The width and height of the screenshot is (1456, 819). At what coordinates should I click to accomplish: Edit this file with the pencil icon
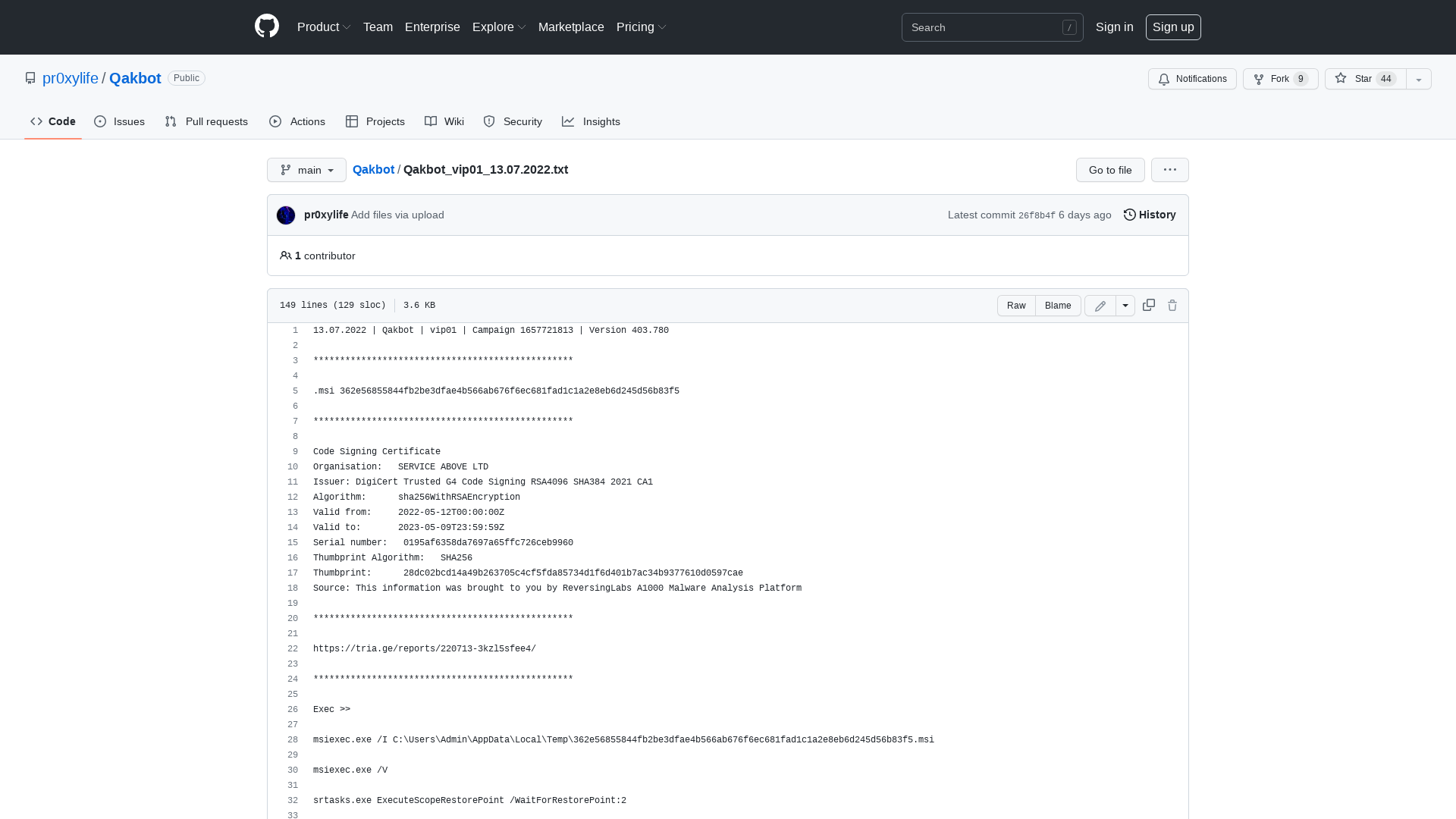pos(1100,305)
